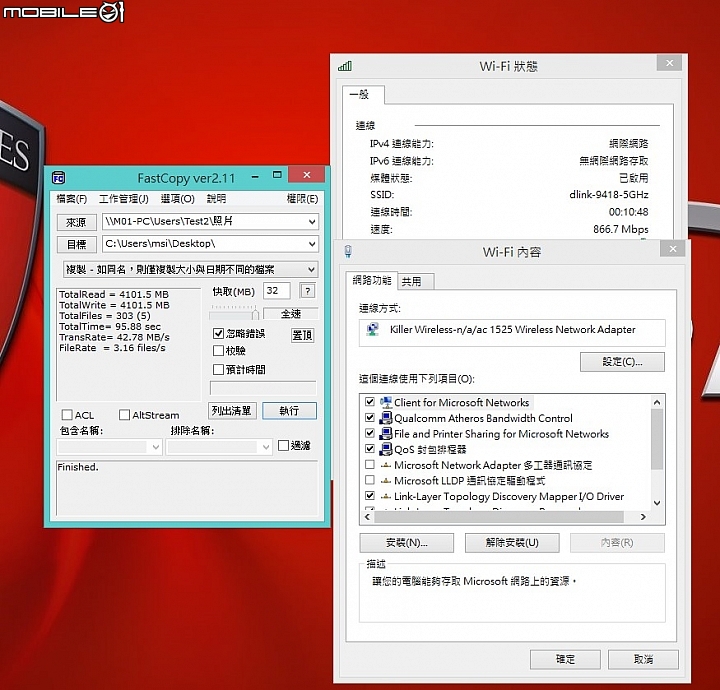Click the Qualcomm Atheros Bandwidth Control icon
The image size is (720, 690).
[x=386, y=418]
